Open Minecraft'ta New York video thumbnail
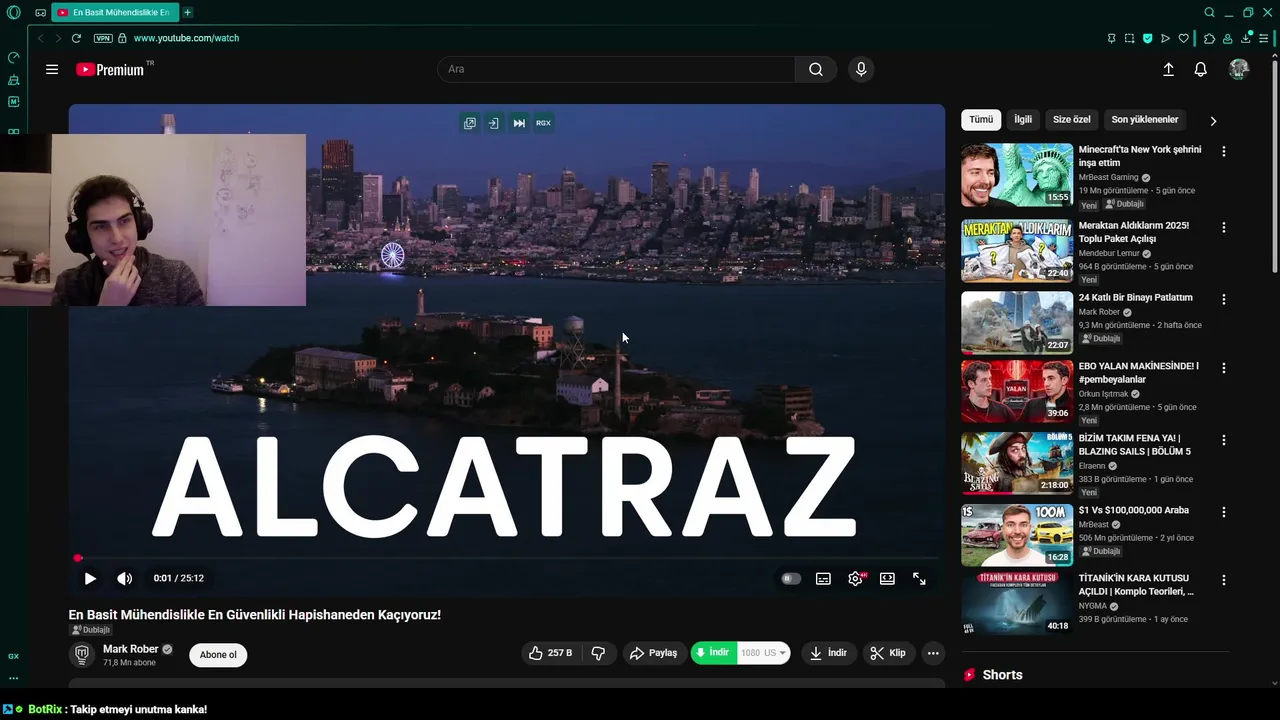The image size is (1280, 720). (1017, 175)
